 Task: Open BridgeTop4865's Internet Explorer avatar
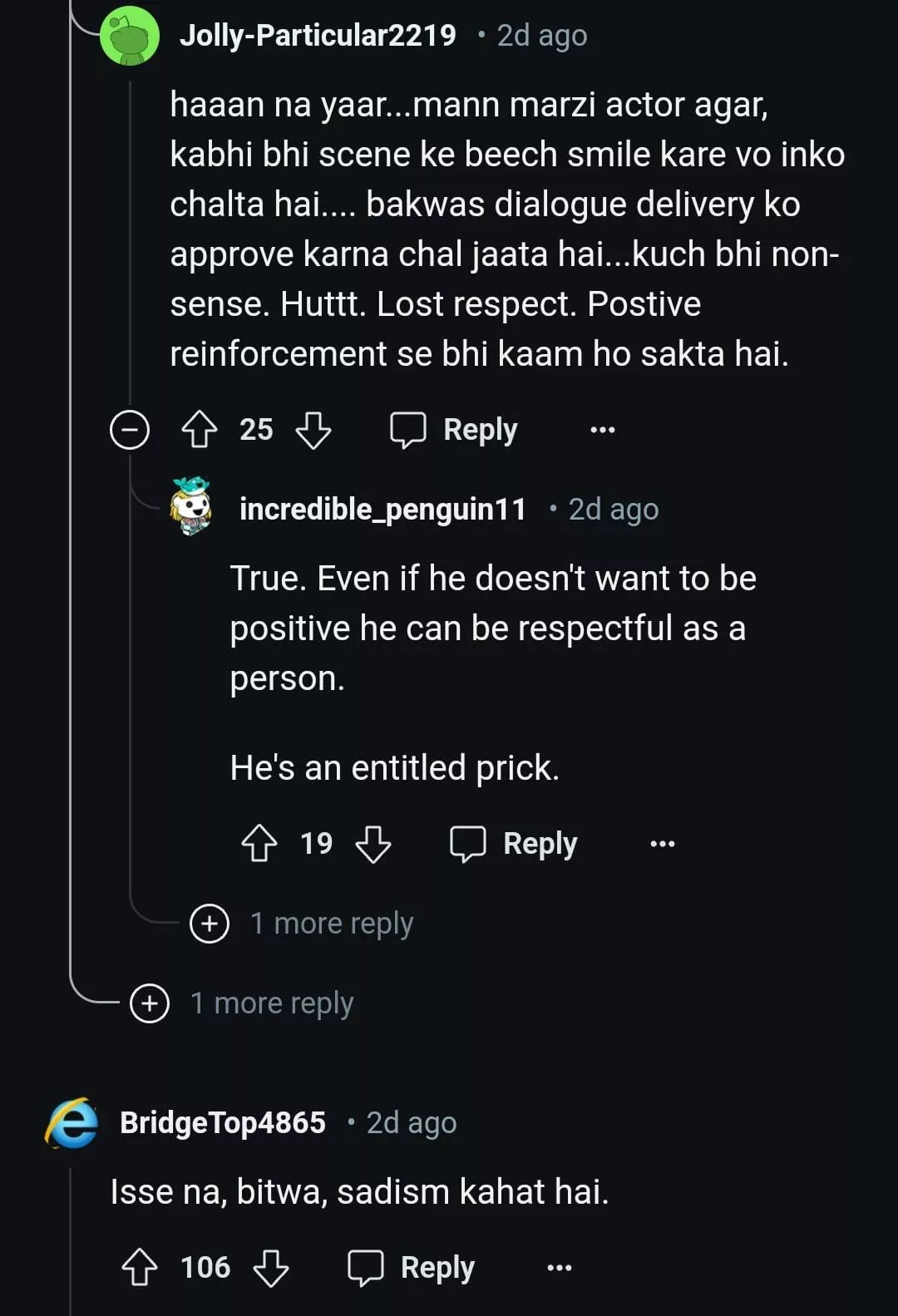(x=72, y=1123)
